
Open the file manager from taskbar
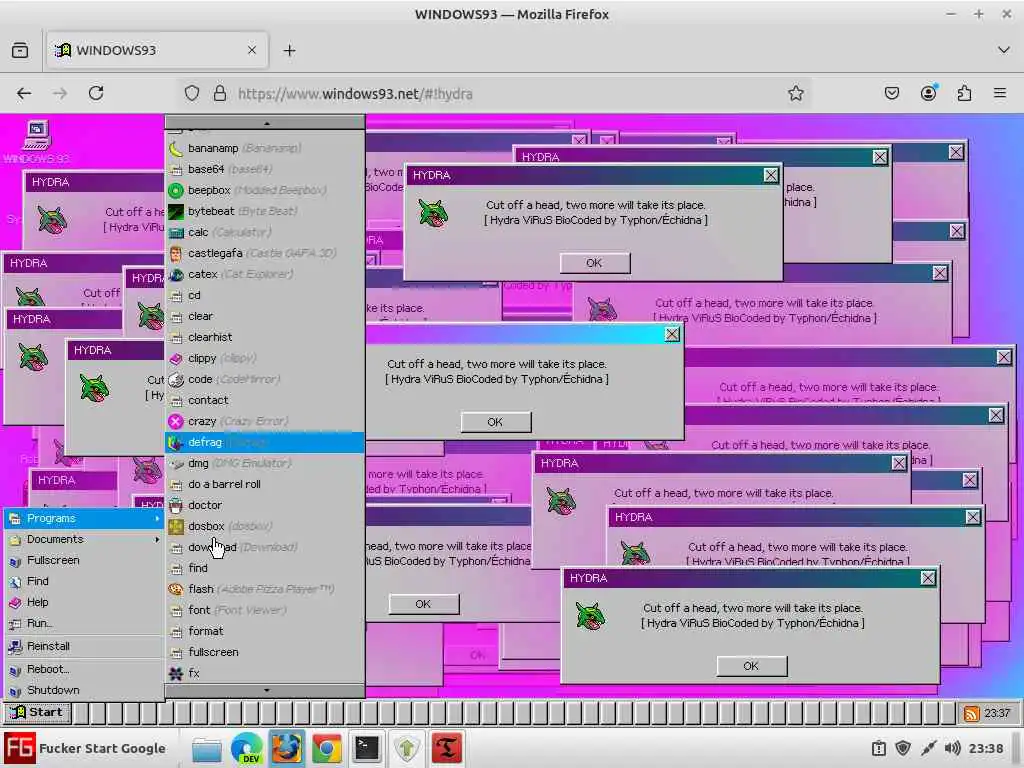pos(206,748)
